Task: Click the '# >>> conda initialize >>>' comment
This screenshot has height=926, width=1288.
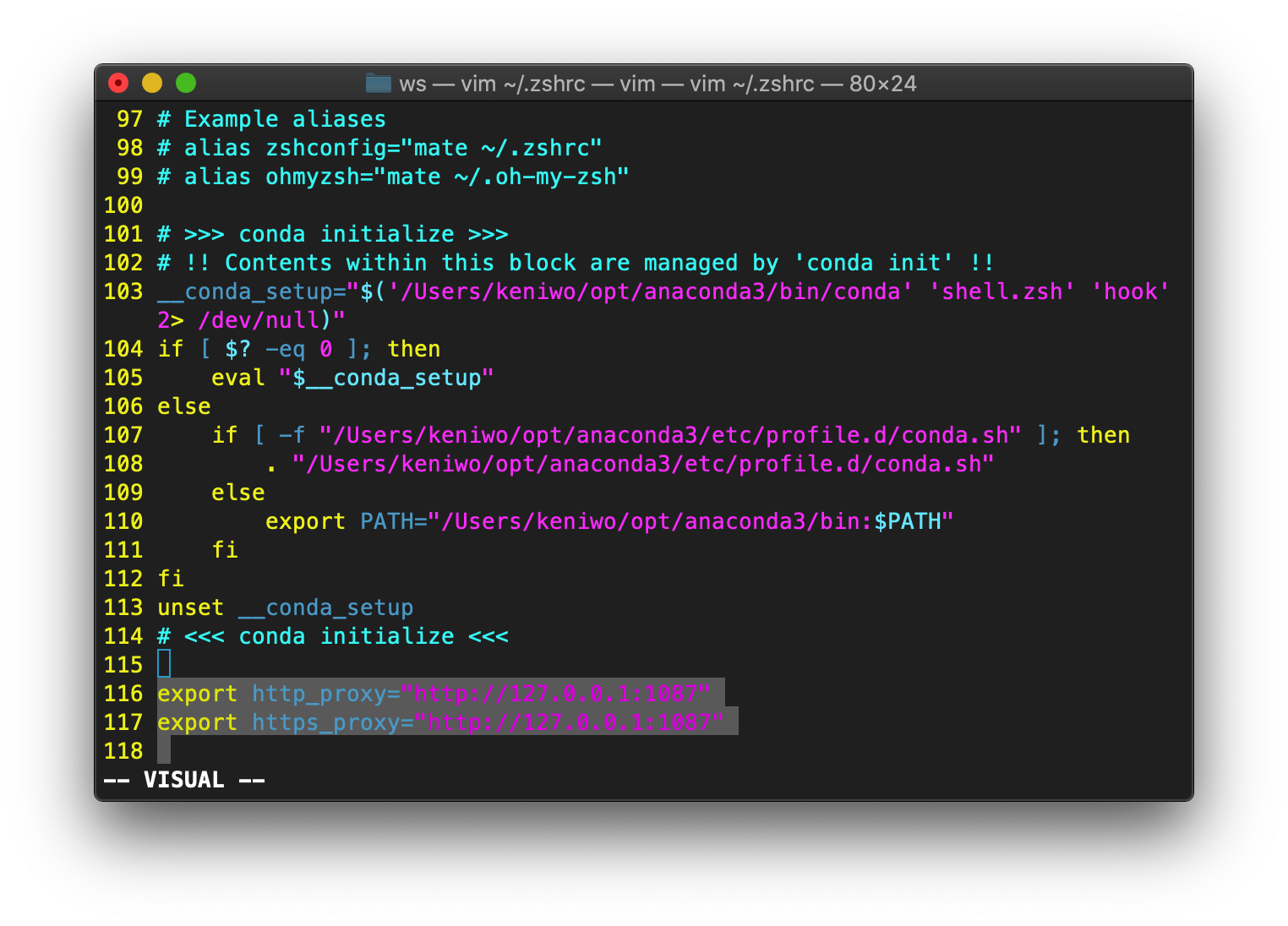Action: [x=332, y=234]
